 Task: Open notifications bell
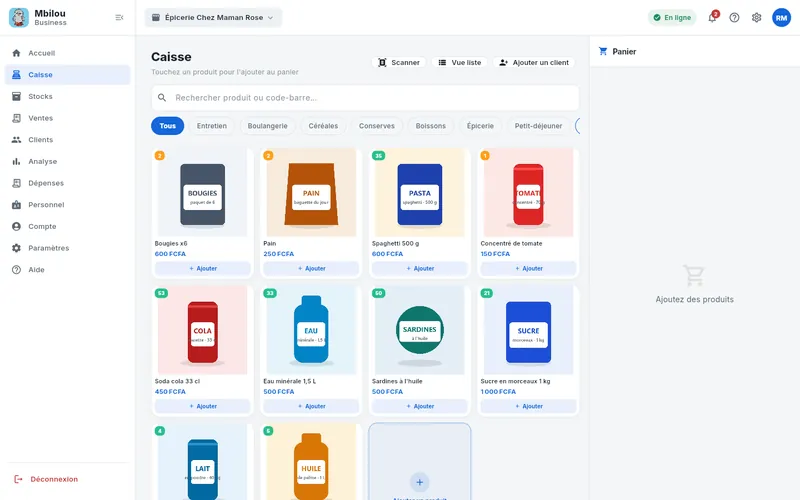point(712,17)
